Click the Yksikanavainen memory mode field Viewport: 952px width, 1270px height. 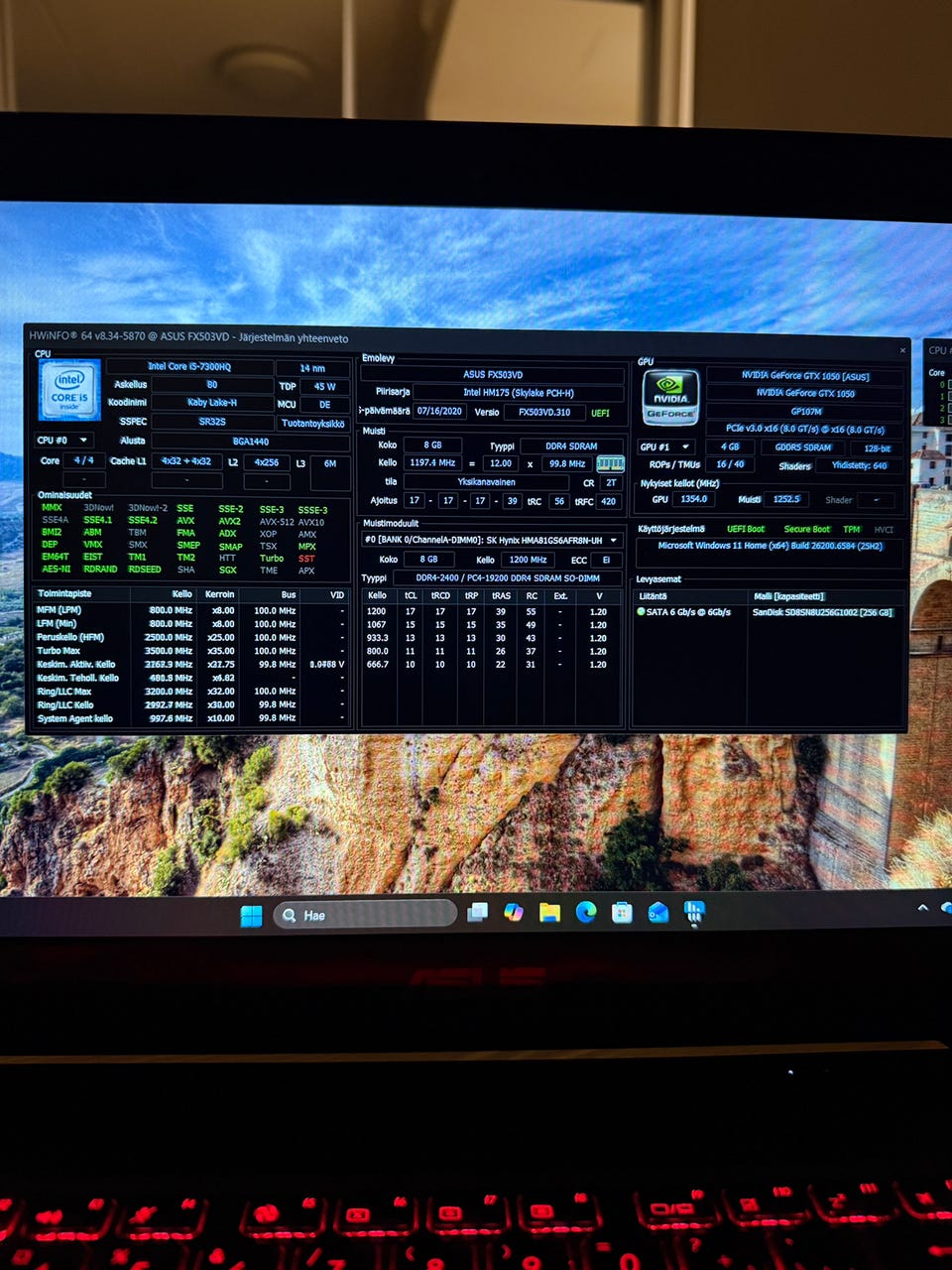(x=486, y=481)
